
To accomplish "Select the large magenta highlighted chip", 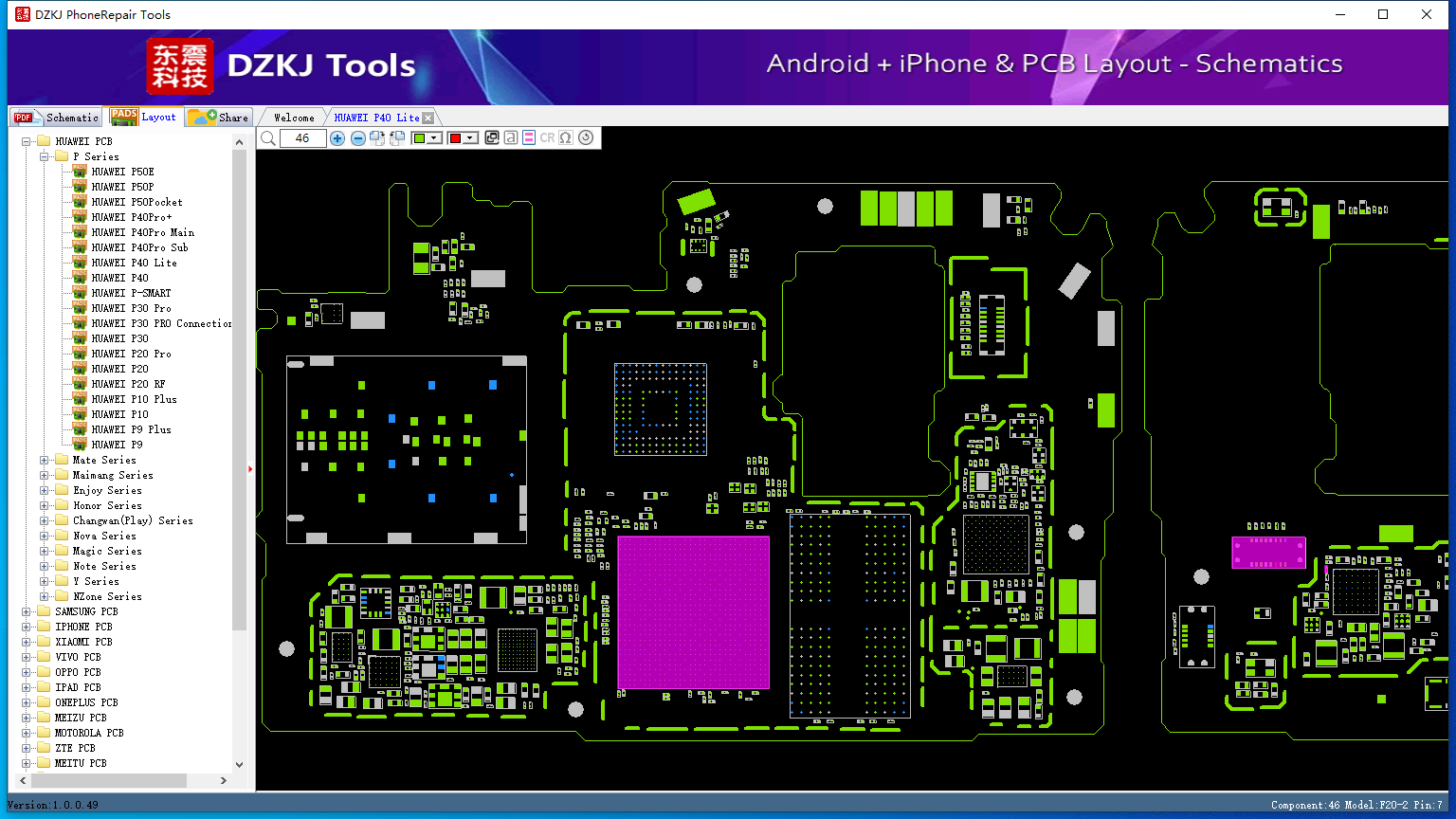I will (693, 612).
